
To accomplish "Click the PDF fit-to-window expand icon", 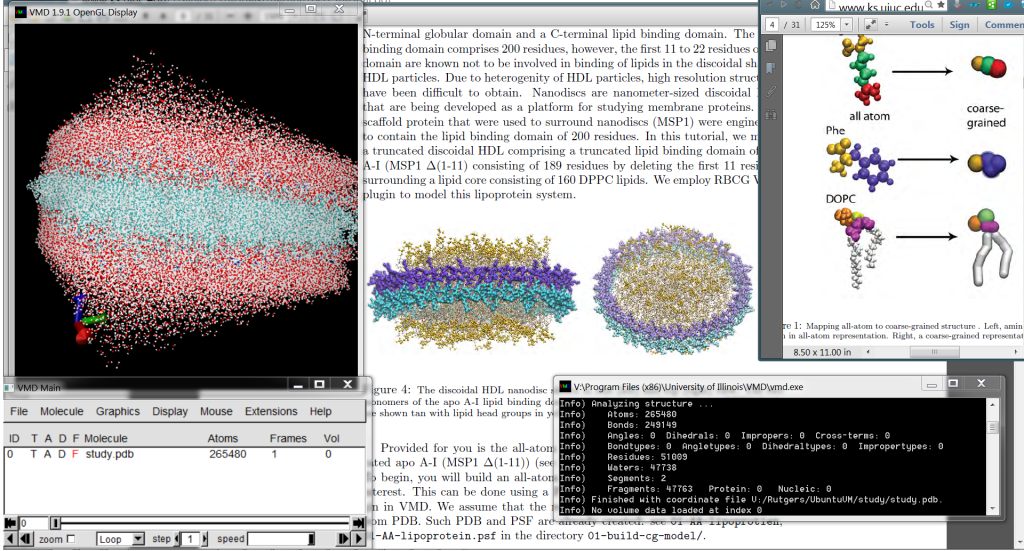I will (871, 25).
